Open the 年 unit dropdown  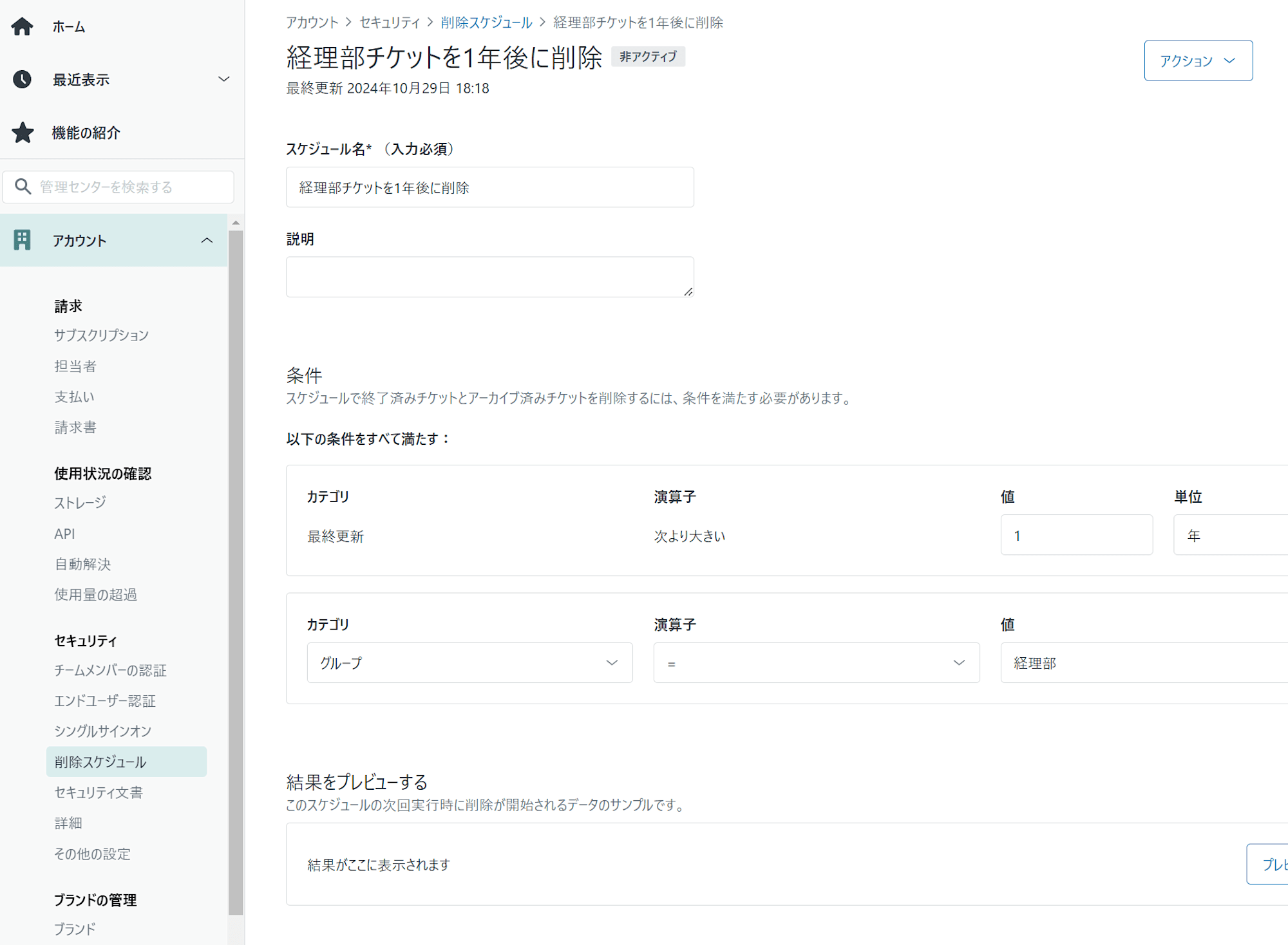(1231, 535)
